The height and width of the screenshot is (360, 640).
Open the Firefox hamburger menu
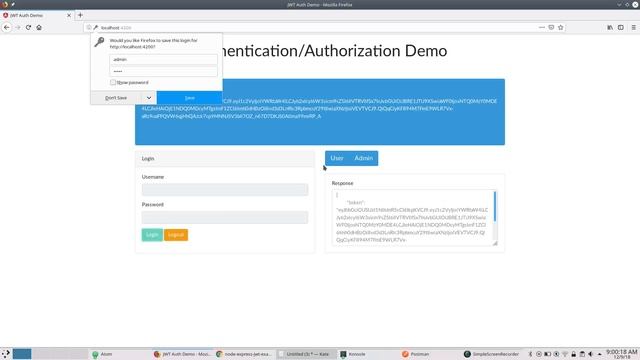coord(633,27)
